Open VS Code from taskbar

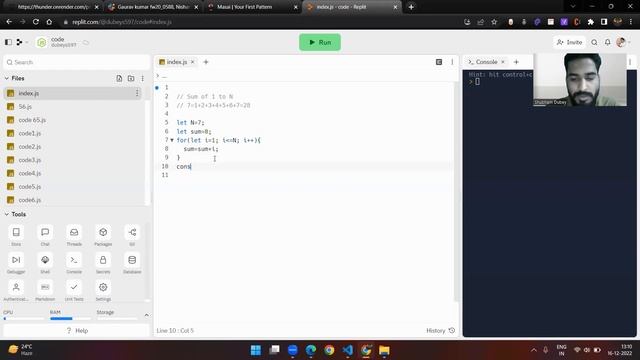(x=348, y=350)
